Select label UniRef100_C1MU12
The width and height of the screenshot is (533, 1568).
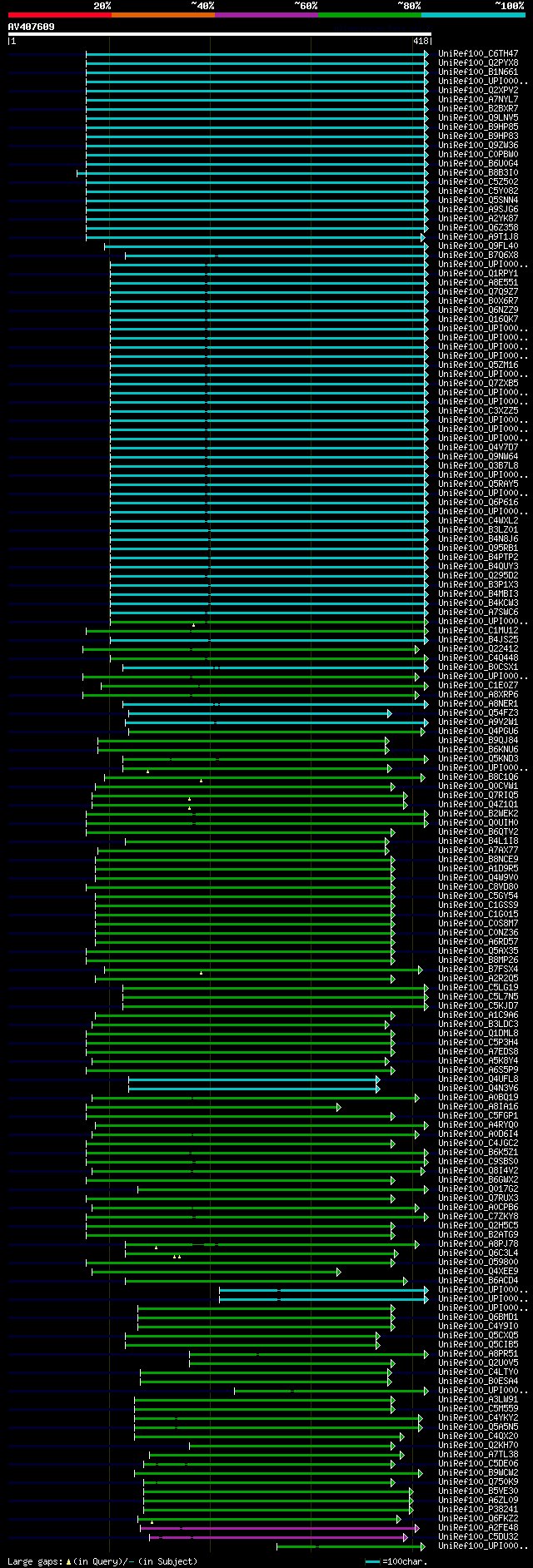(x=478, y=630)
